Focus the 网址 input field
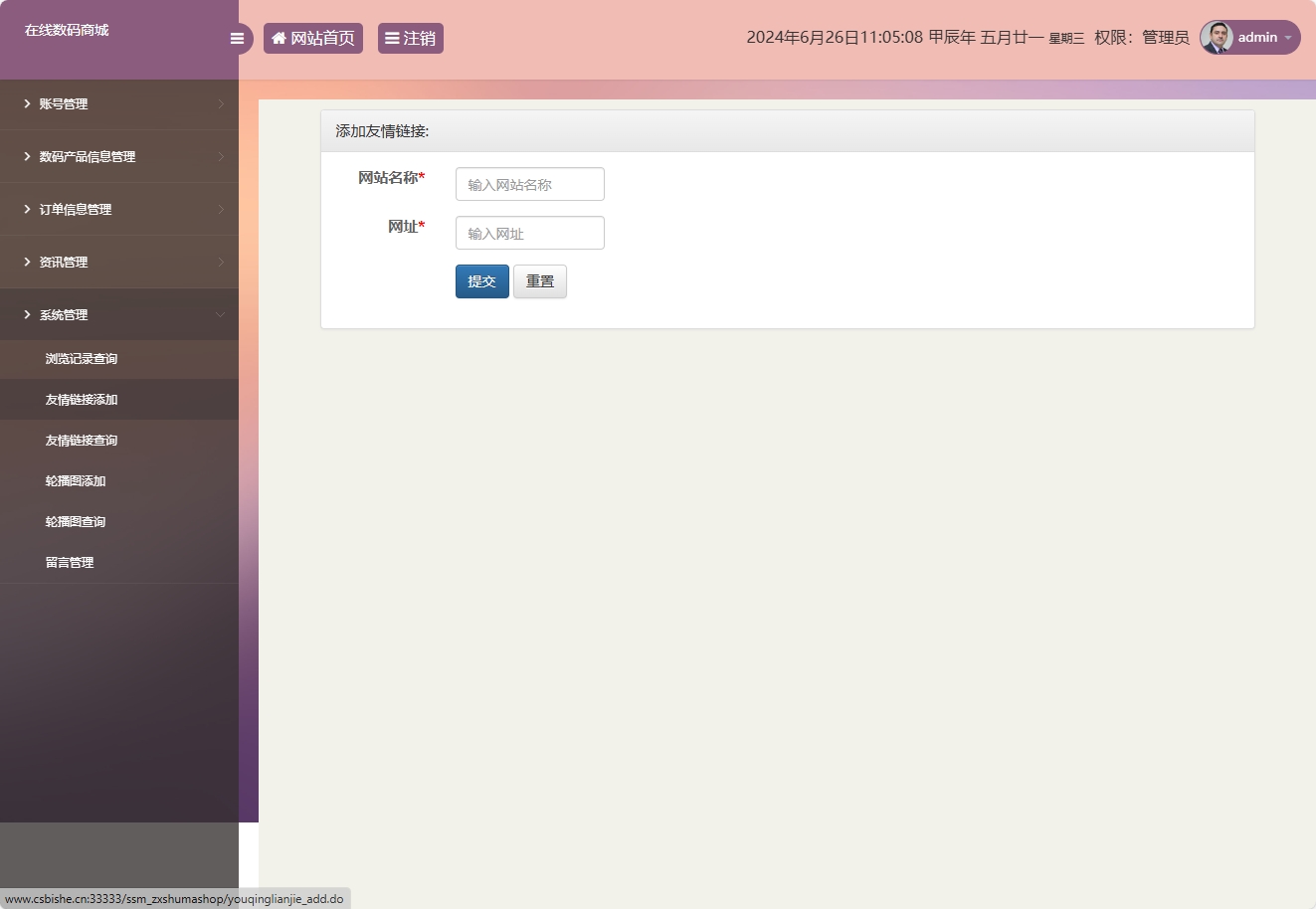Viewport: 1316px width, 909px height. [x=530, y=233]
